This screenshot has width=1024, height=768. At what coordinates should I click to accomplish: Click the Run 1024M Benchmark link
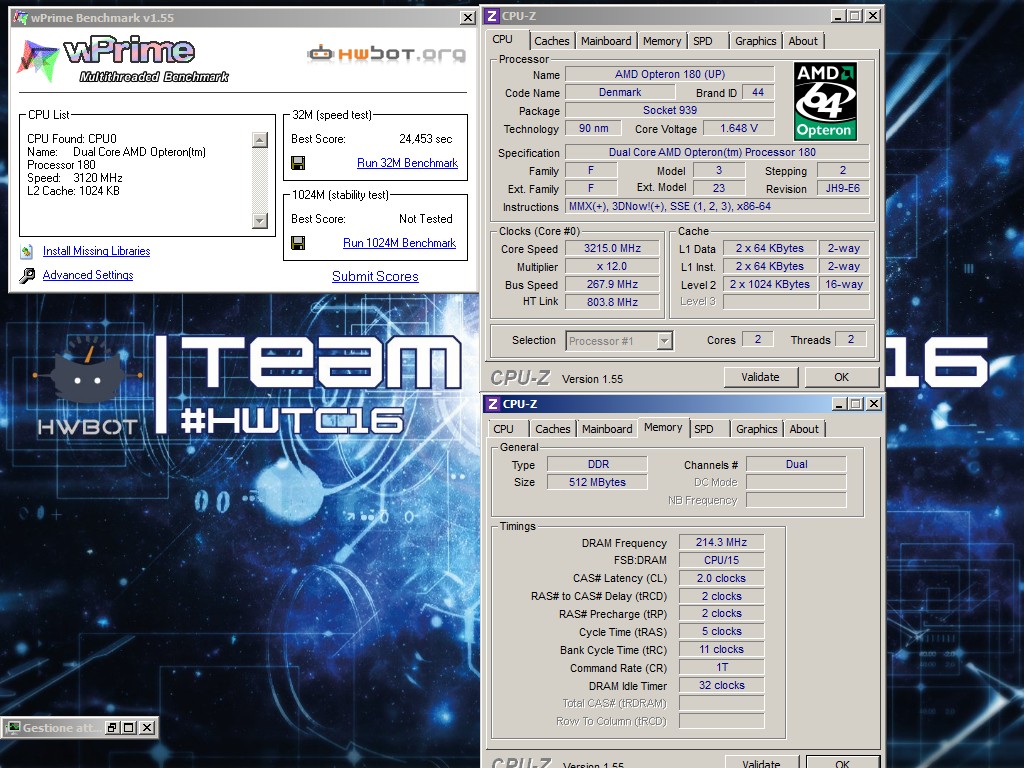click(400, 244)
